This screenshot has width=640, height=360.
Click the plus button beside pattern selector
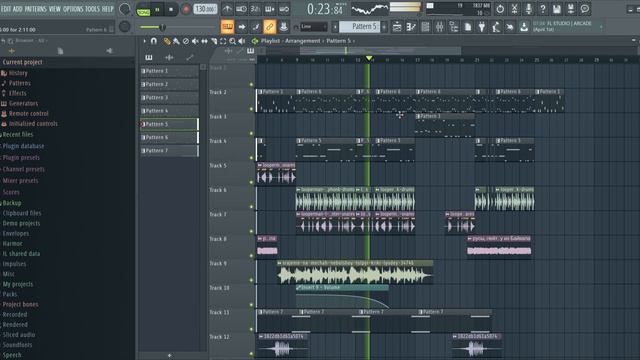[384, 27]
